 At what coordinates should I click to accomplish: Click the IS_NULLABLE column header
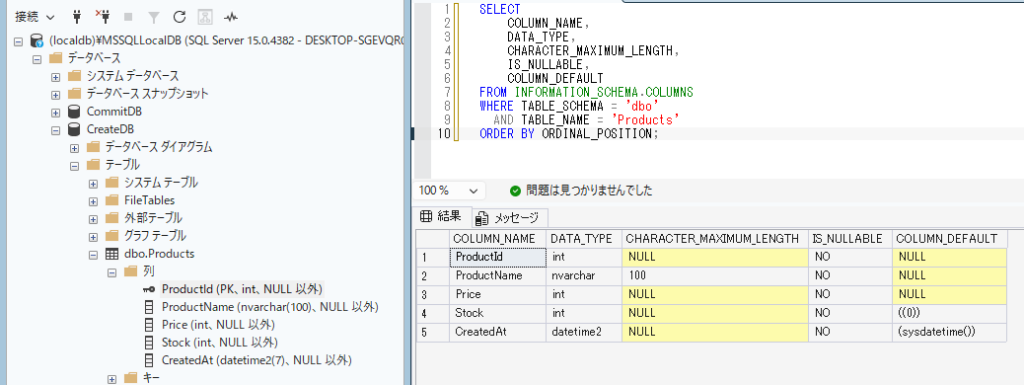[x=850, y=238]
